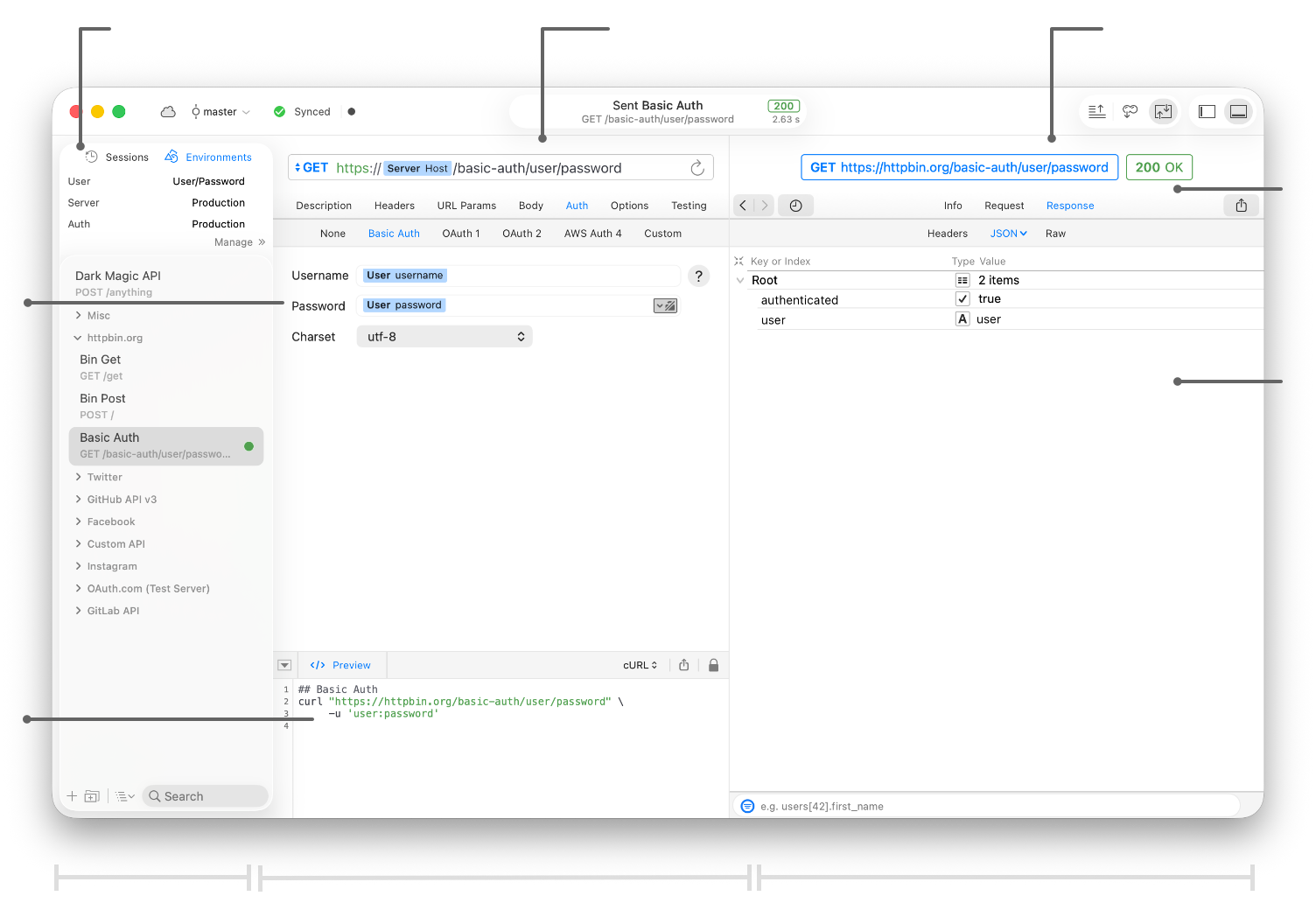This screenshot has width=1316, height=924.
Task: Open the JSON format dropdown
Action: click(x=1008, y=234)
